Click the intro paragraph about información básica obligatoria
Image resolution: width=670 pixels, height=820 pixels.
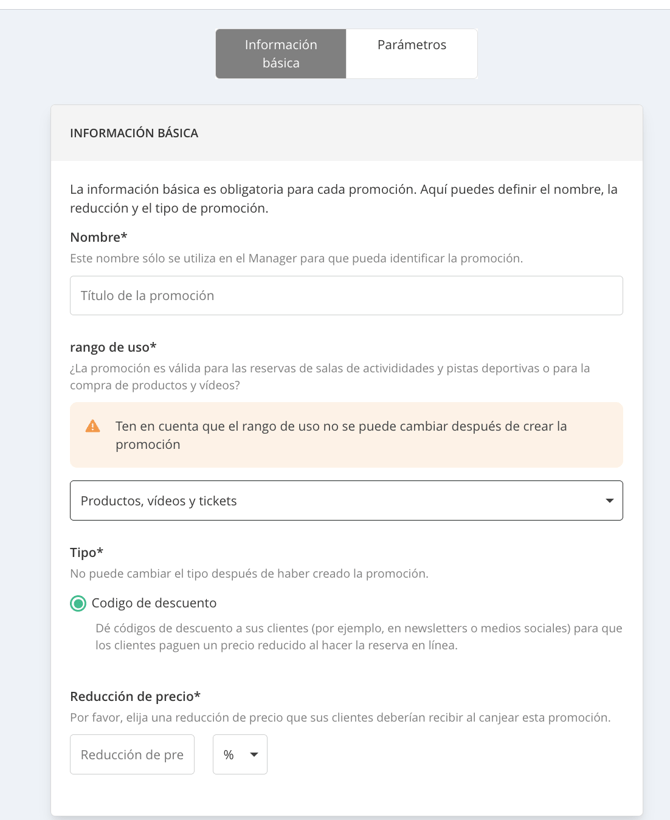[x=344, y=199]
